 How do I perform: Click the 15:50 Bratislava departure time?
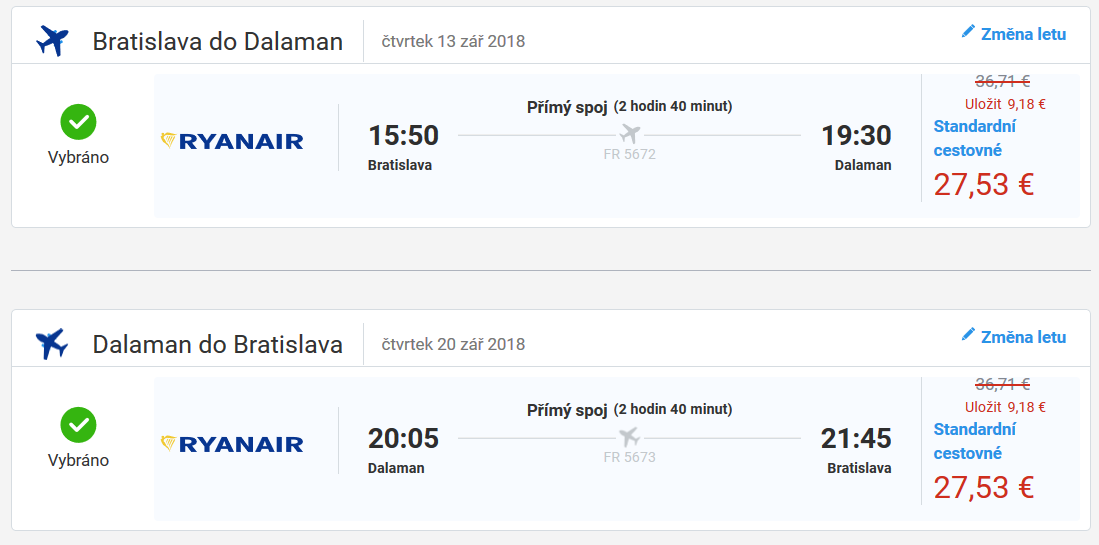(403, 135)
